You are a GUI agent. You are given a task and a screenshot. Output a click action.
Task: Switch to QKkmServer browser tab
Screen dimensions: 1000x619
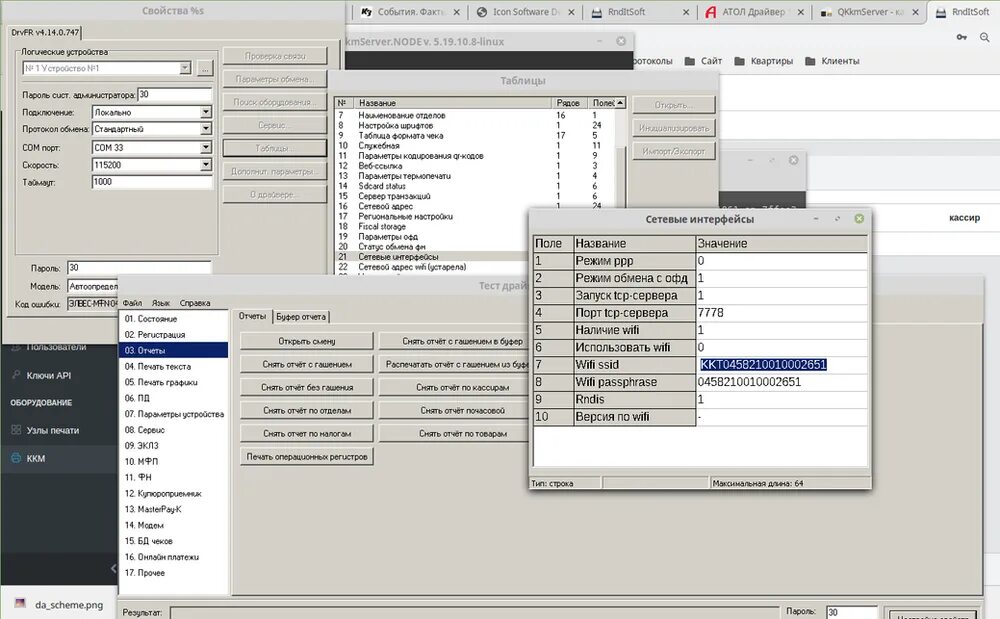(x=870, y=12)
